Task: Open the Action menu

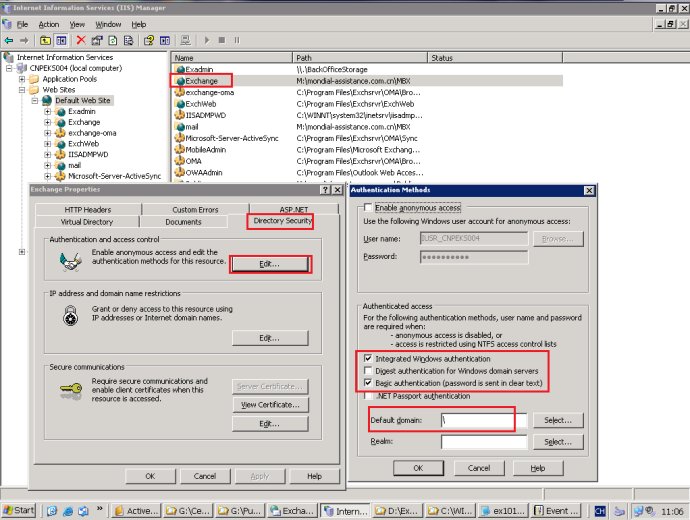Action: (x=48, y=25)
